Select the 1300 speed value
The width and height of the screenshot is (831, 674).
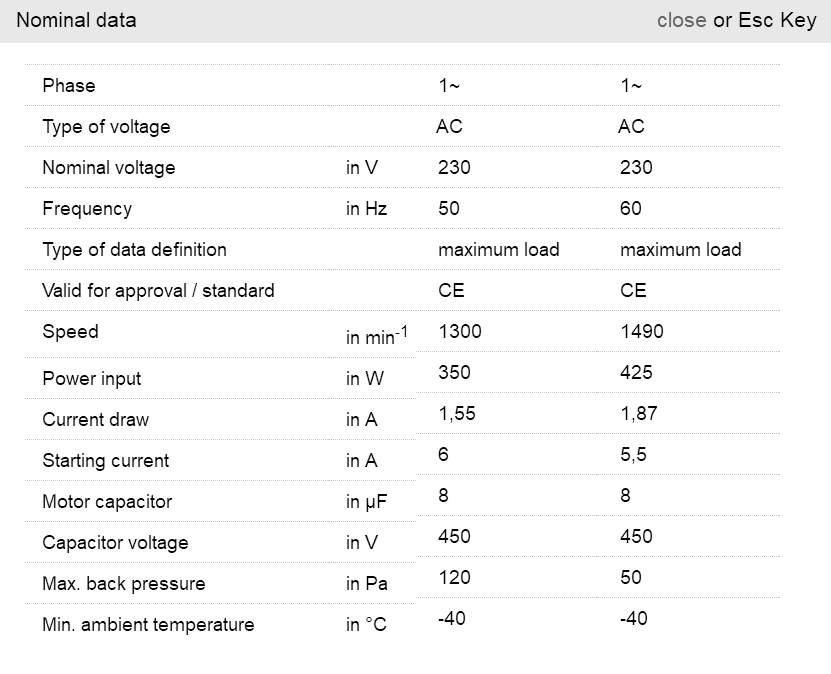[459, 332]
